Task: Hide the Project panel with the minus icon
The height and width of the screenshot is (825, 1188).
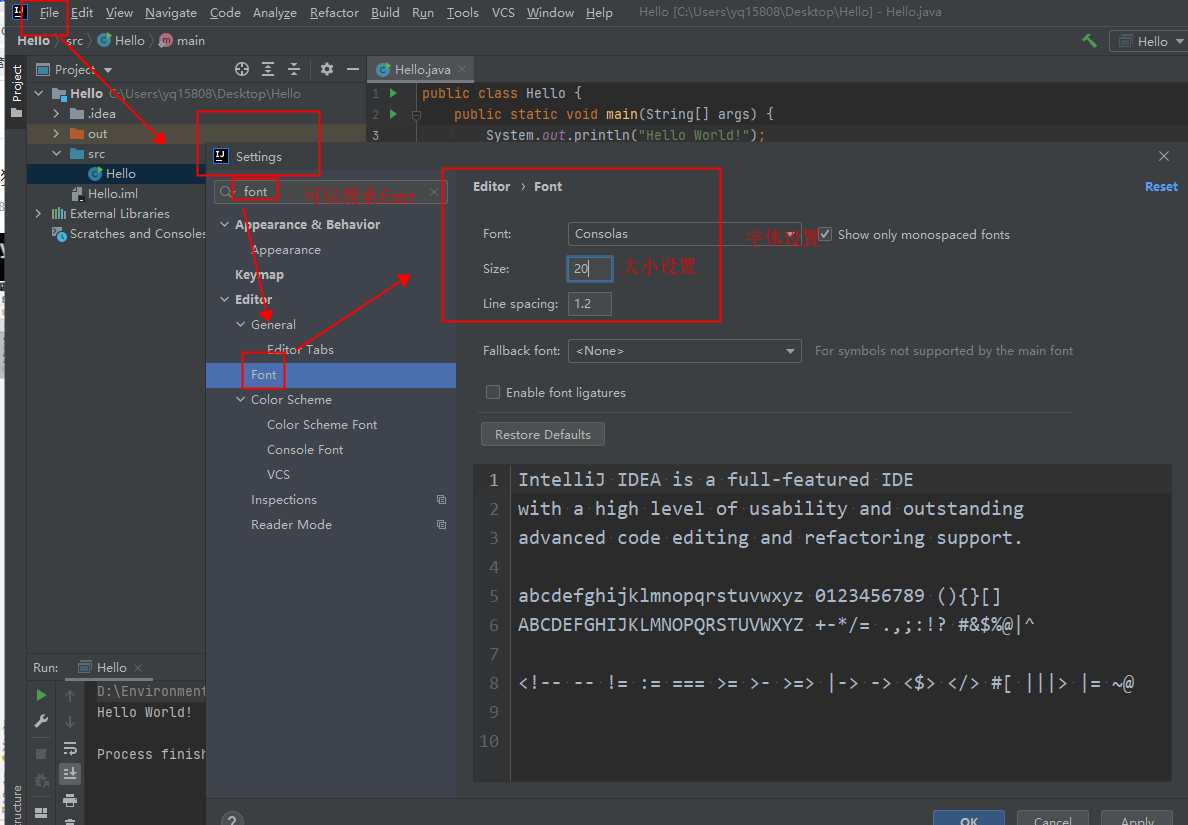Action: coord(352,69)
